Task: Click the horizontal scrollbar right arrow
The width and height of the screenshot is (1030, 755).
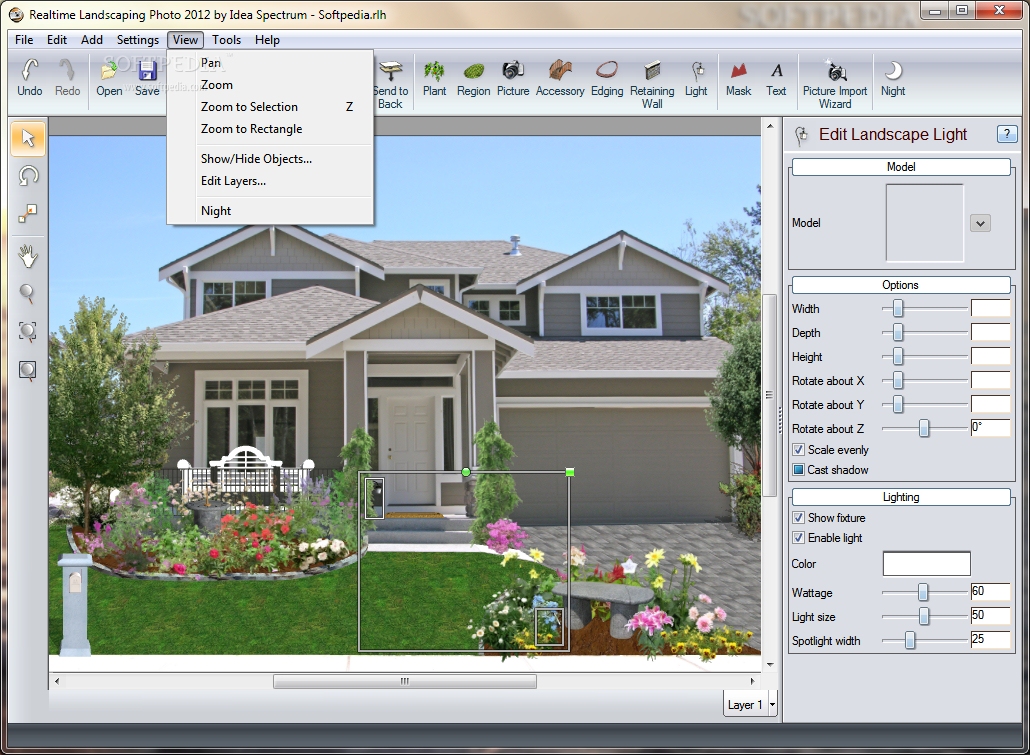Action: 753,681
